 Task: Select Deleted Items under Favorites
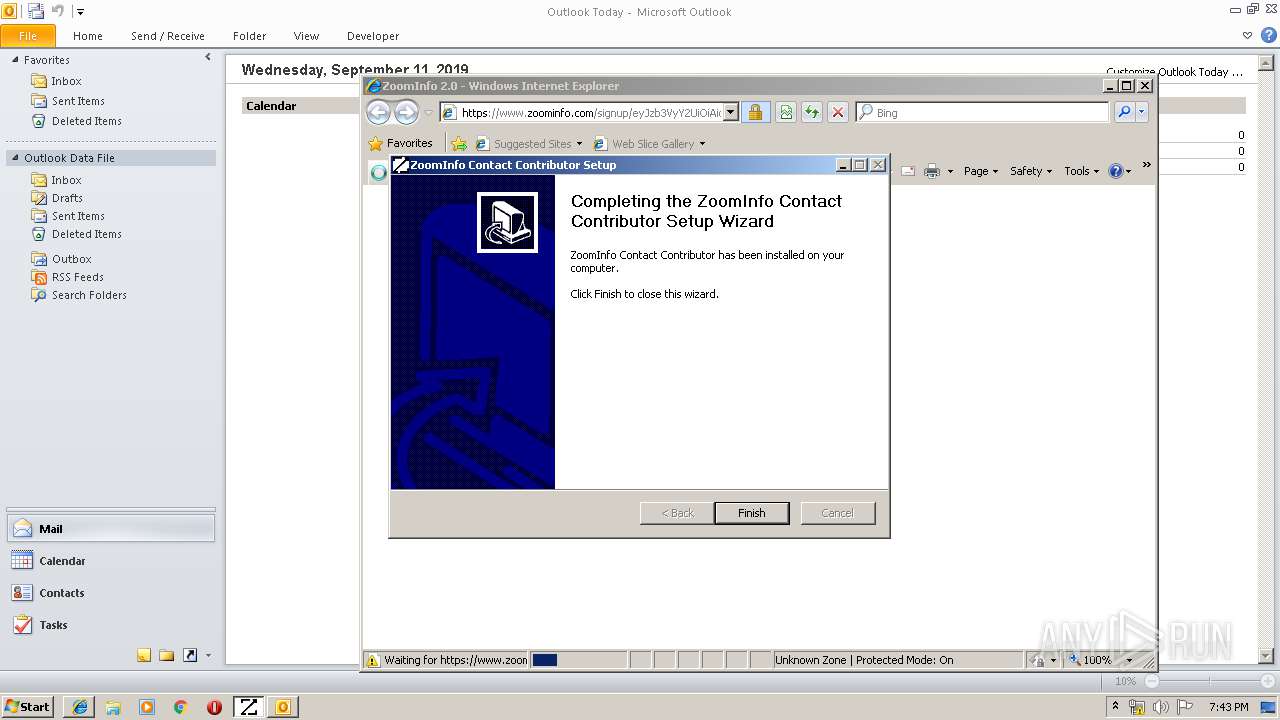[86, 121]
